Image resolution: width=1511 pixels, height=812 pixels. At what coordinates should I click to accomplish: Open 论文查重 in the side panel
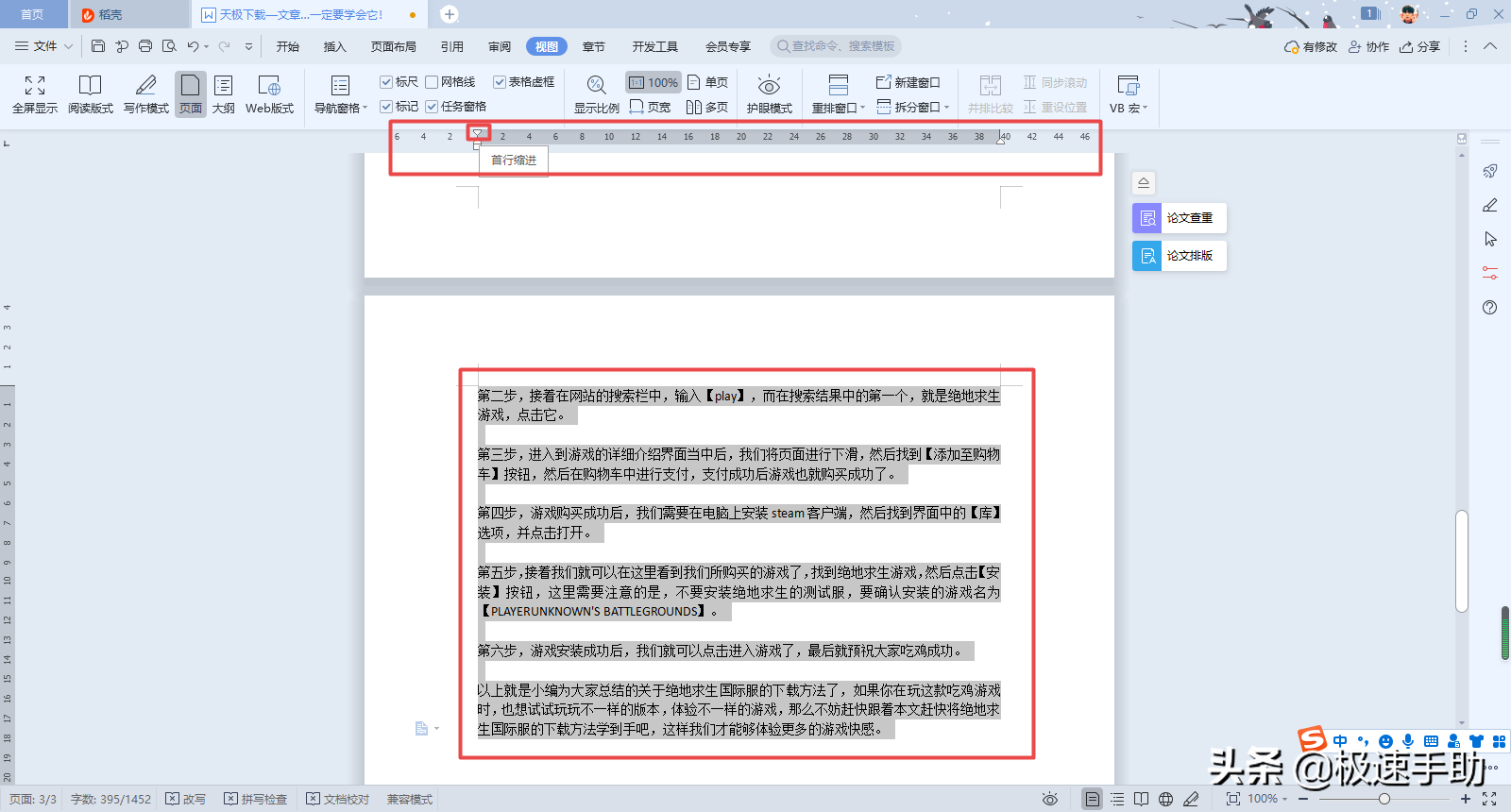pyautogui.click(x=1179, y=217)
